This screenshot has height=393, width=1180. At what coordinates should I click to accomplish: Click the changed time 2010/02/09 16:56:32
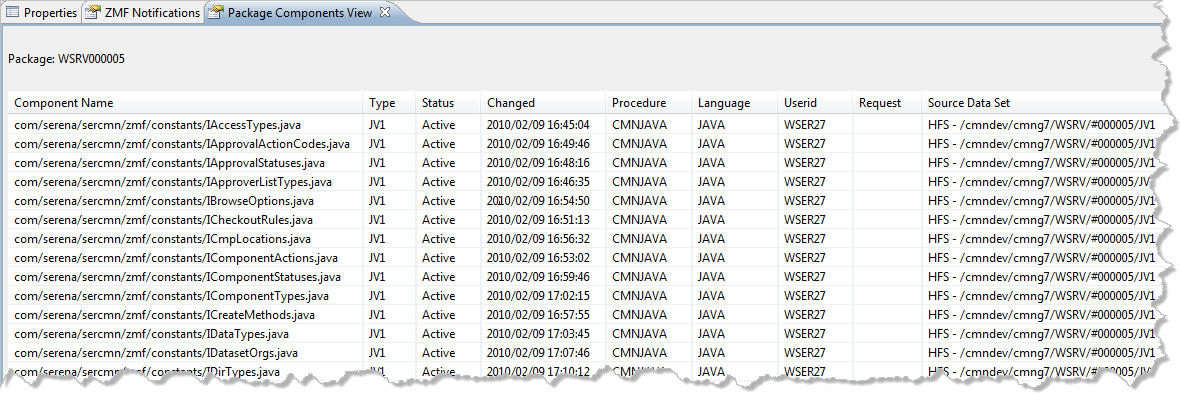(x=538, y=239)
